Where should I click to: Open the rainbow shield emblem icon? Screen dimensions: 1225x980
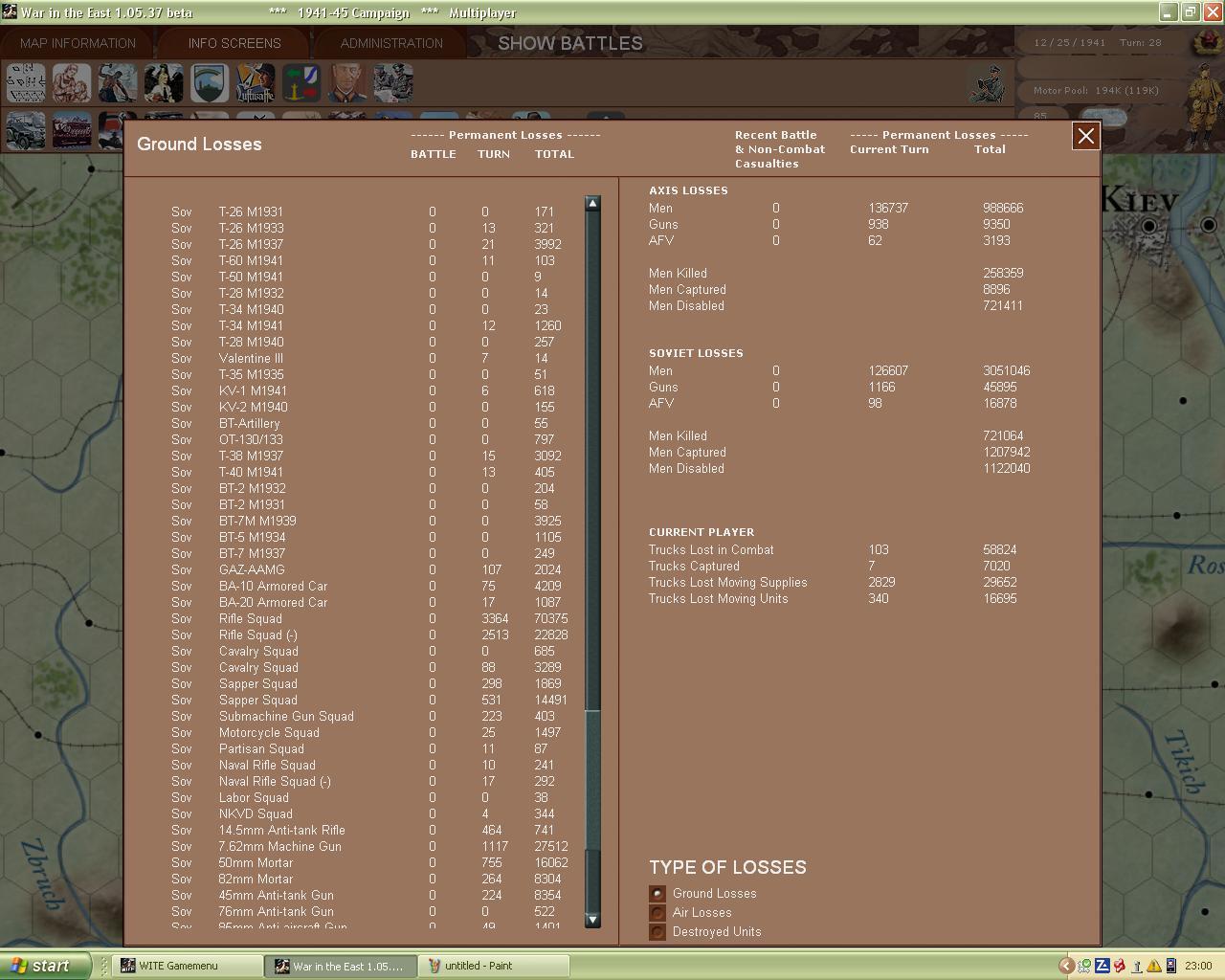click(210, 83)
